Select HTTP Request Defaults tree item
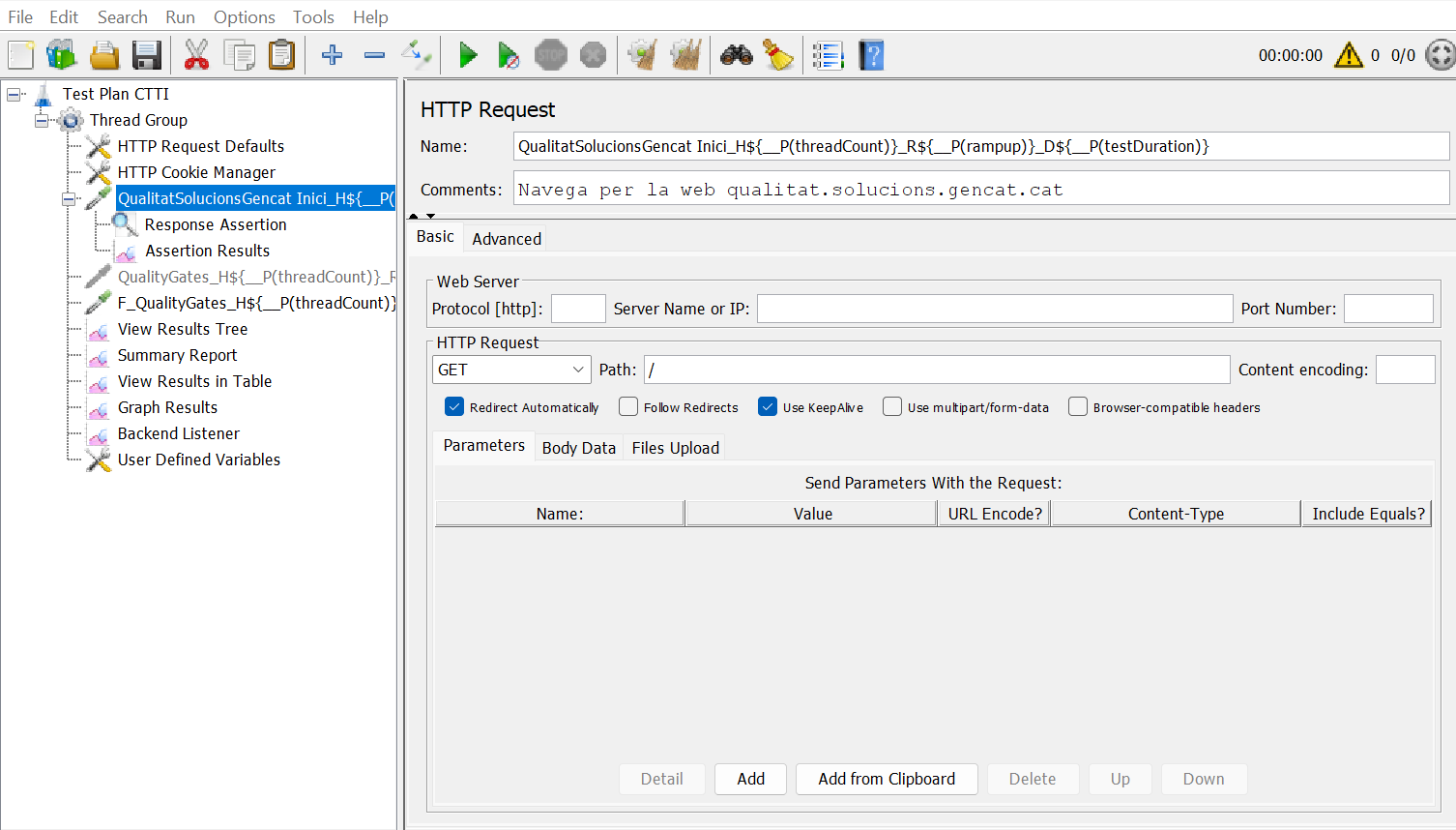This screenshot has width=1456, height=830. (x=201, y=146)
